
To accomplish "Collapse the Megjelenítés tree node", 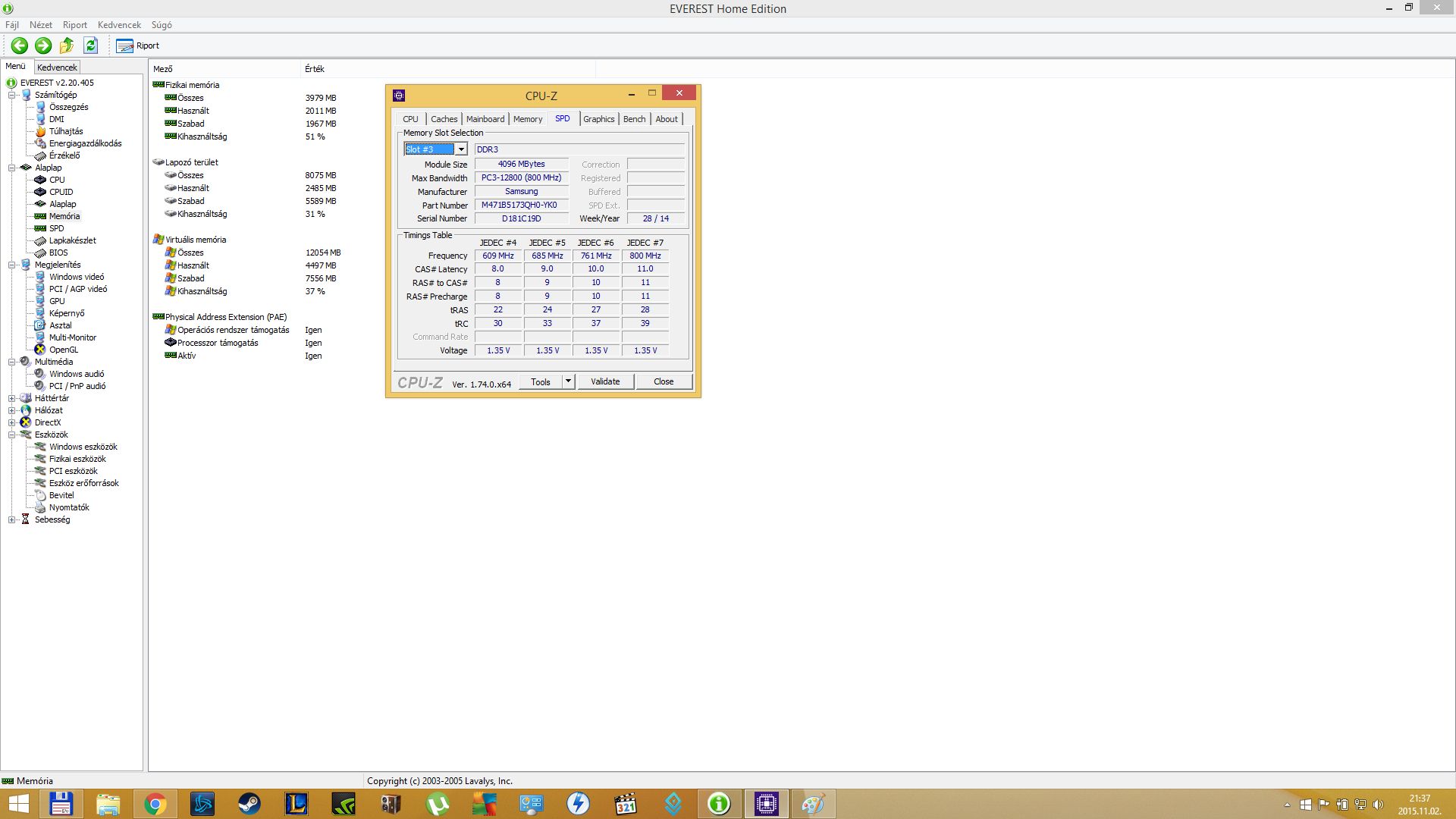I will point(12,265).
